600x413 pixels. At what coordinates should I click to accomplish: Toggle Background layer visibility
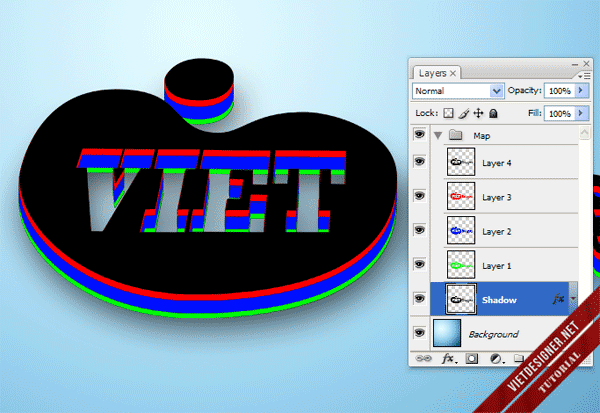click(419, 332)
